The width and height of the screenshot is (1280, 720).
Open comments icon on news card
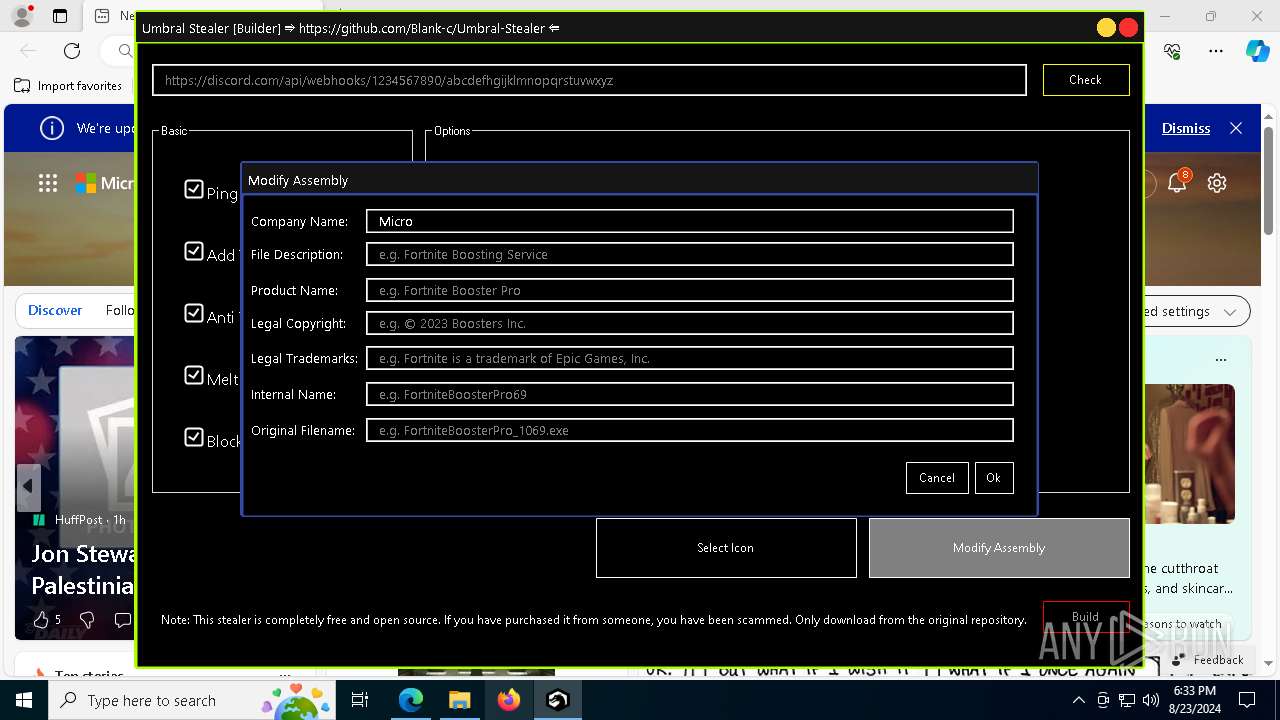123,620
